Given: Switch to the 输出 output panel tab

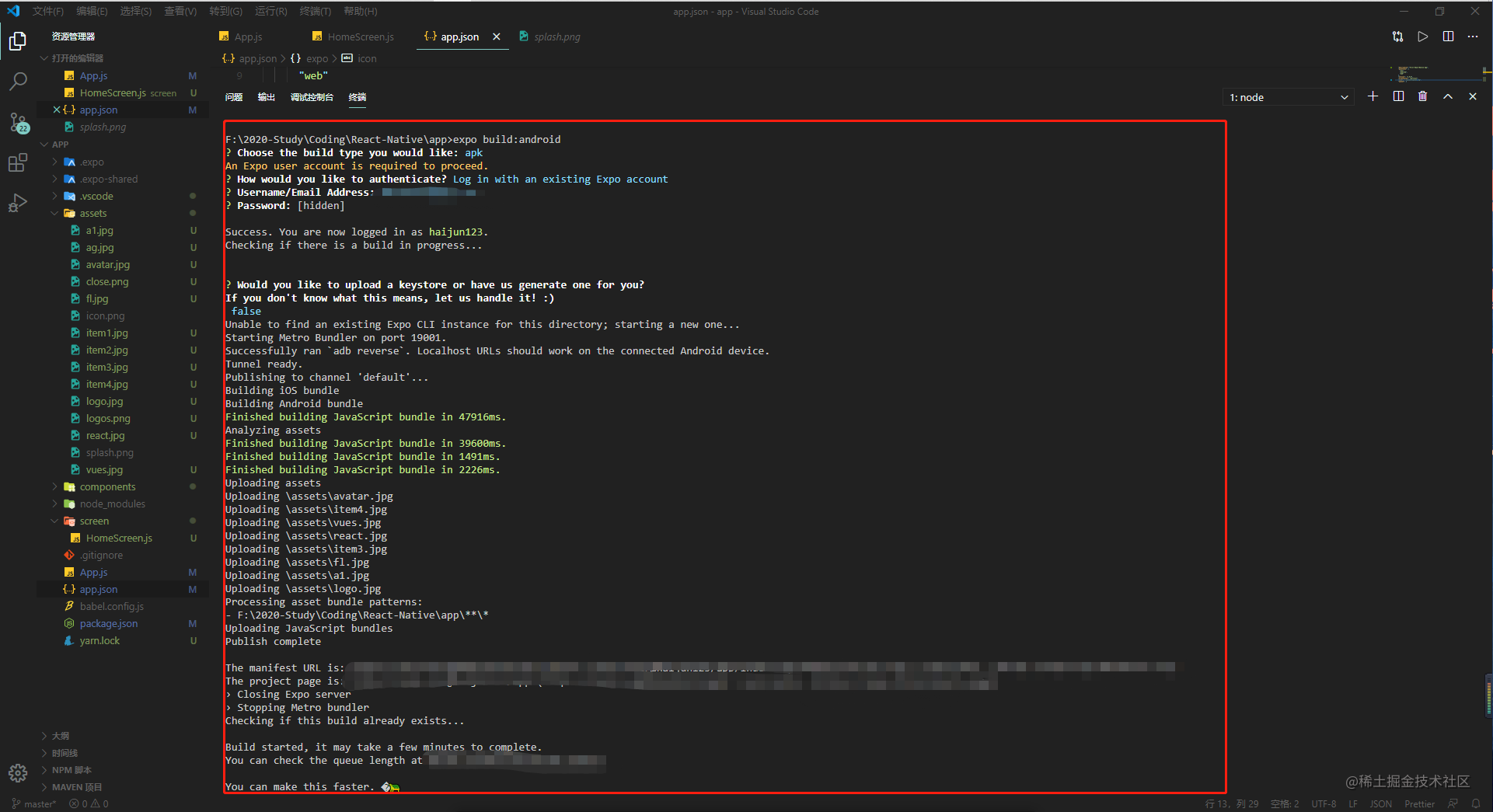Looking at the screenshot, I should tap(267, 97).
